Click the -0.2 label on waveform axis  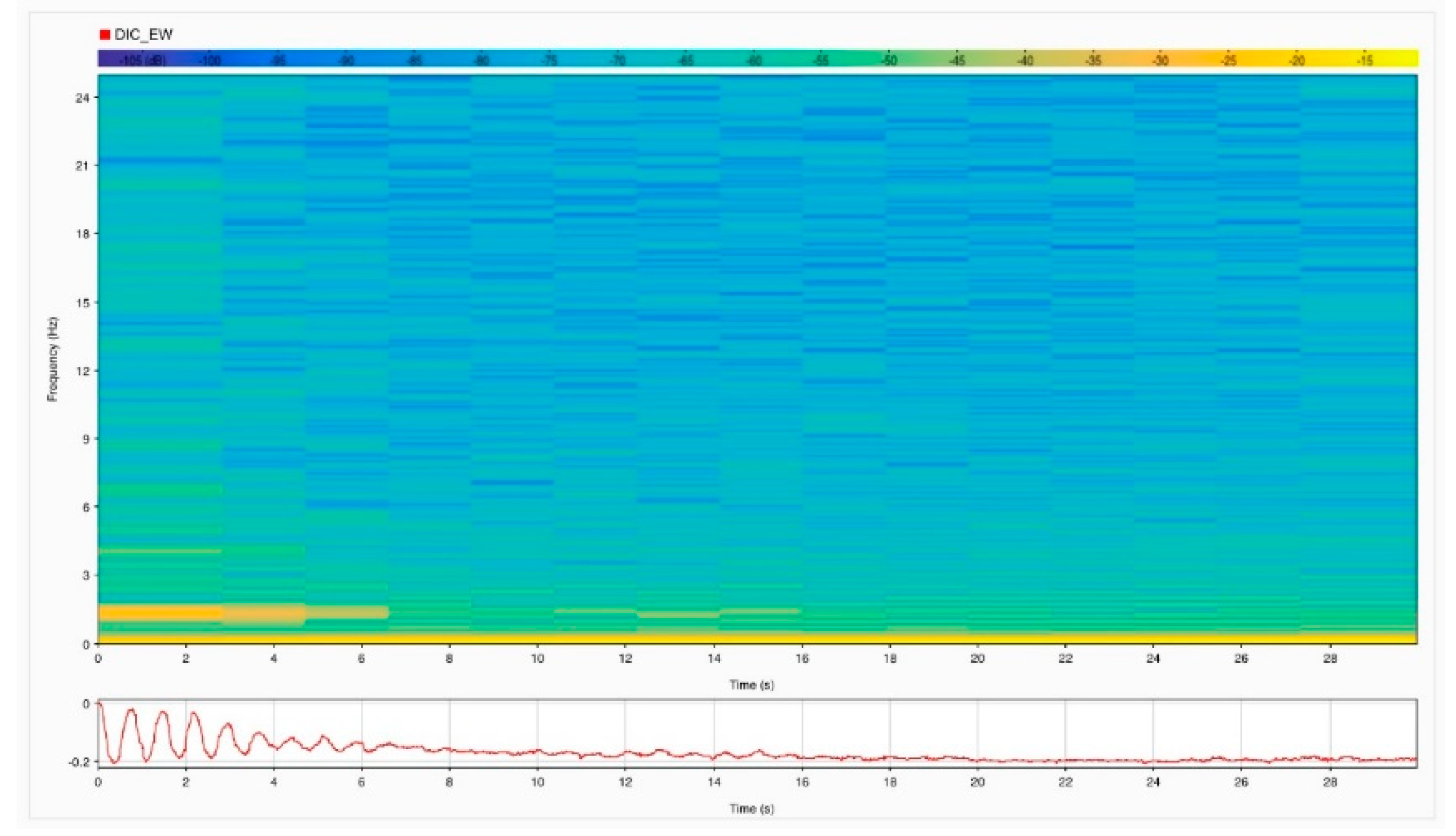point(79,762)
